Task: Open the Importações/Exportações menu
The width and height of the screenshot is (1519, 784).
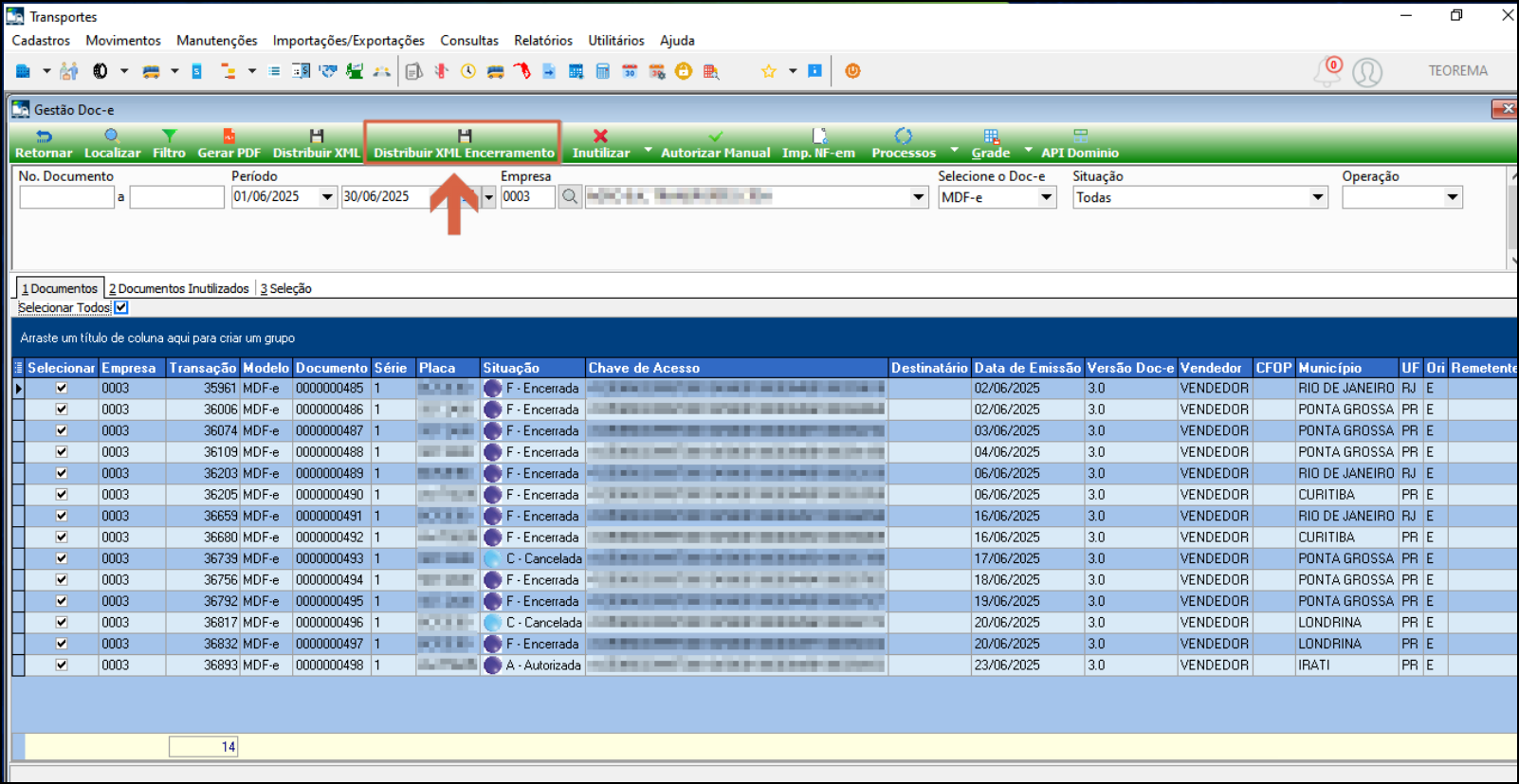Action: click(348, 41)
